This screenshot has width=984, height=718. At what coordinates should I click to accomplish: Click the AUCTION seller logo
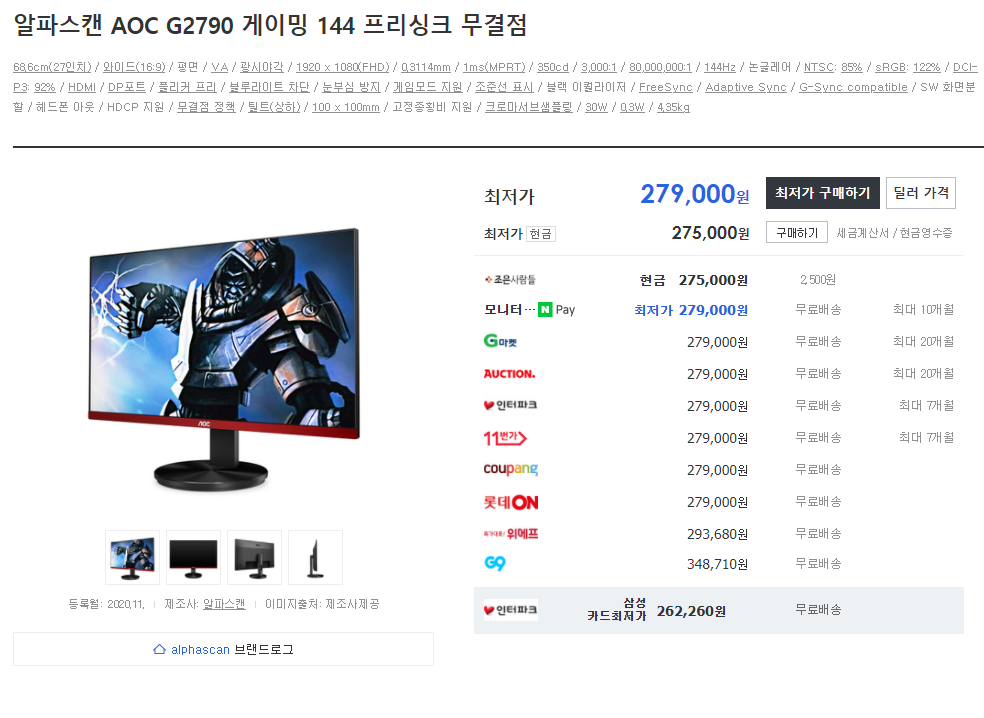click(510, 374)
